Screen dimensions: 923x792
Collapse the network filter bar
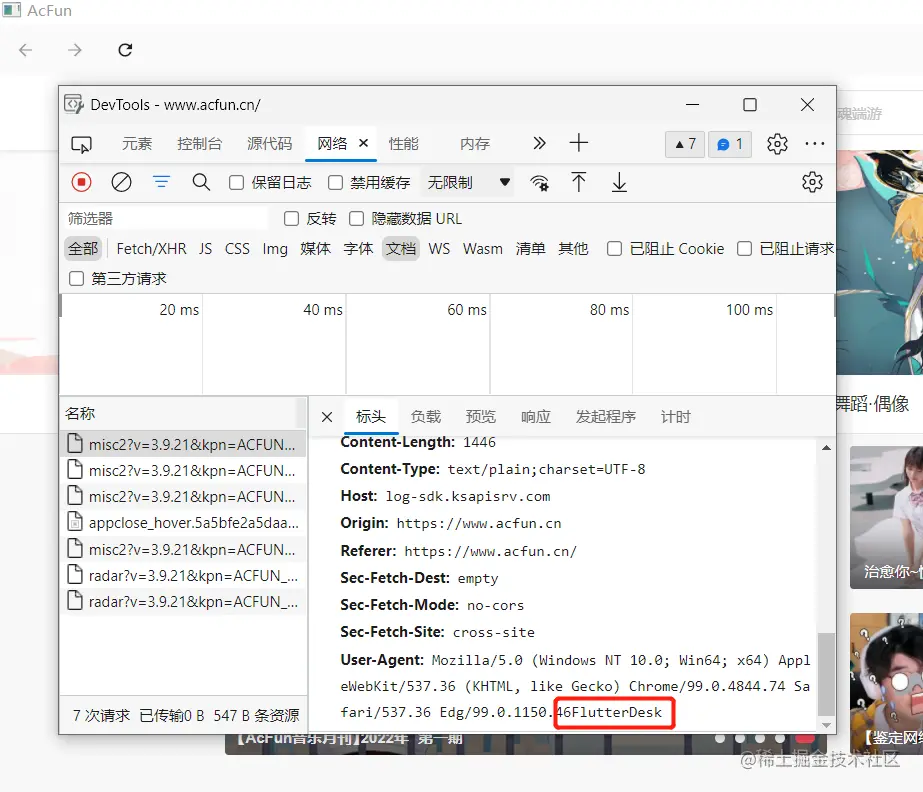[x=161, y=182]
